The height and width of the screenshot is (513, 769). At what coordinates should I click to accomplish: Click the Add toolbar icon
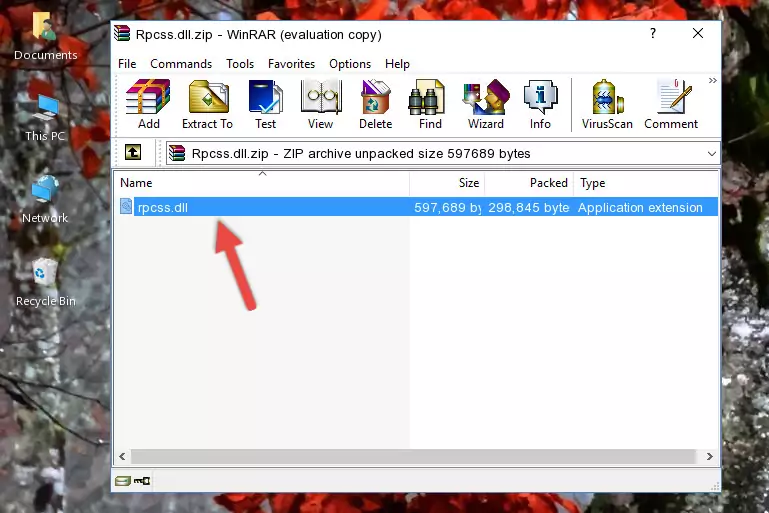(148, 104)
